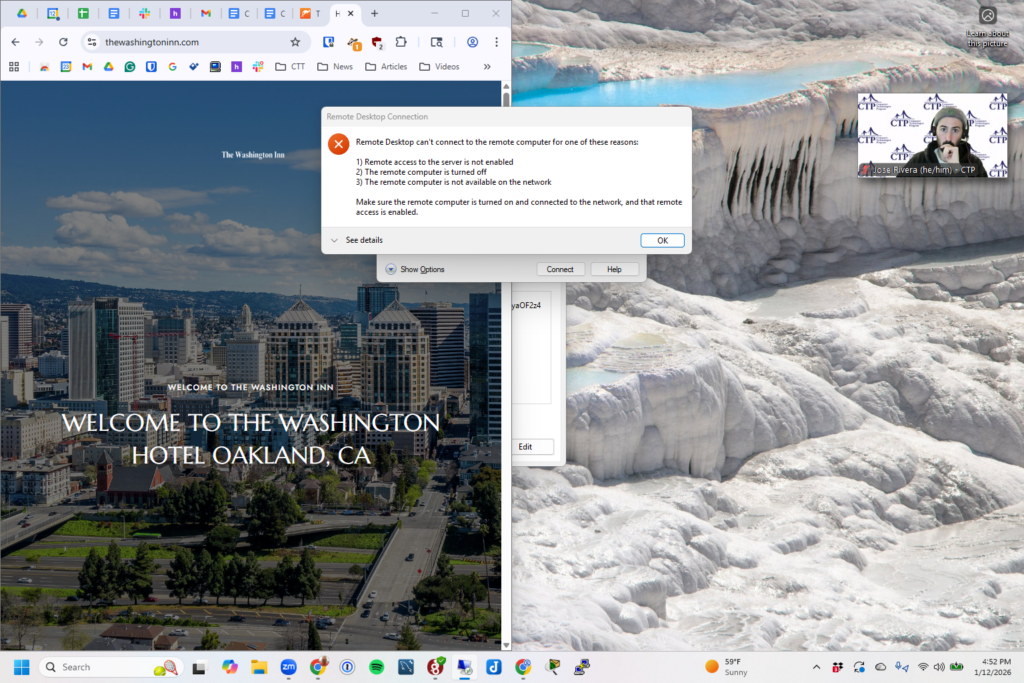Image resolution: width=1024 pixels, height=683 pixels.
Task: Switch to the Gmail browser tab
Action: (206, 14)
